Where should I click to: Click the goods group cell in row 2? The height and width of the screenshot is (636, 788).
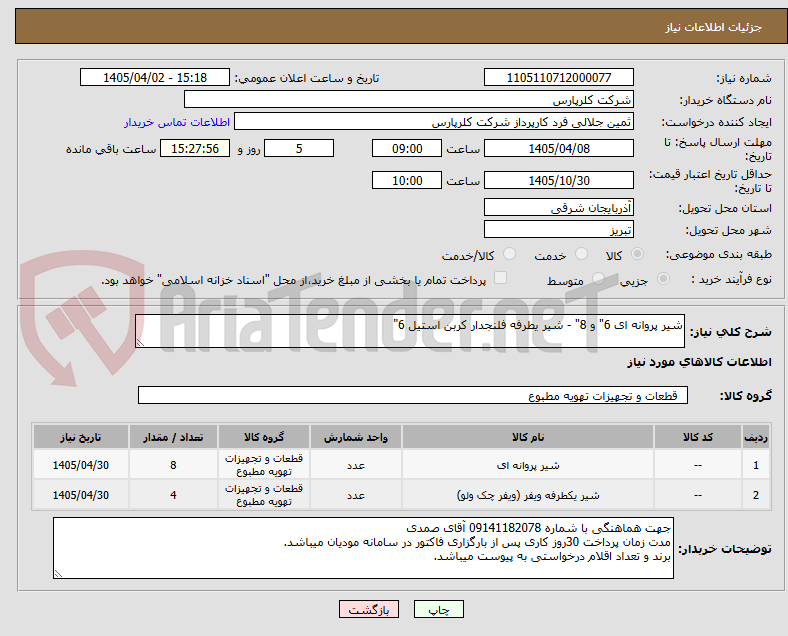264,495
